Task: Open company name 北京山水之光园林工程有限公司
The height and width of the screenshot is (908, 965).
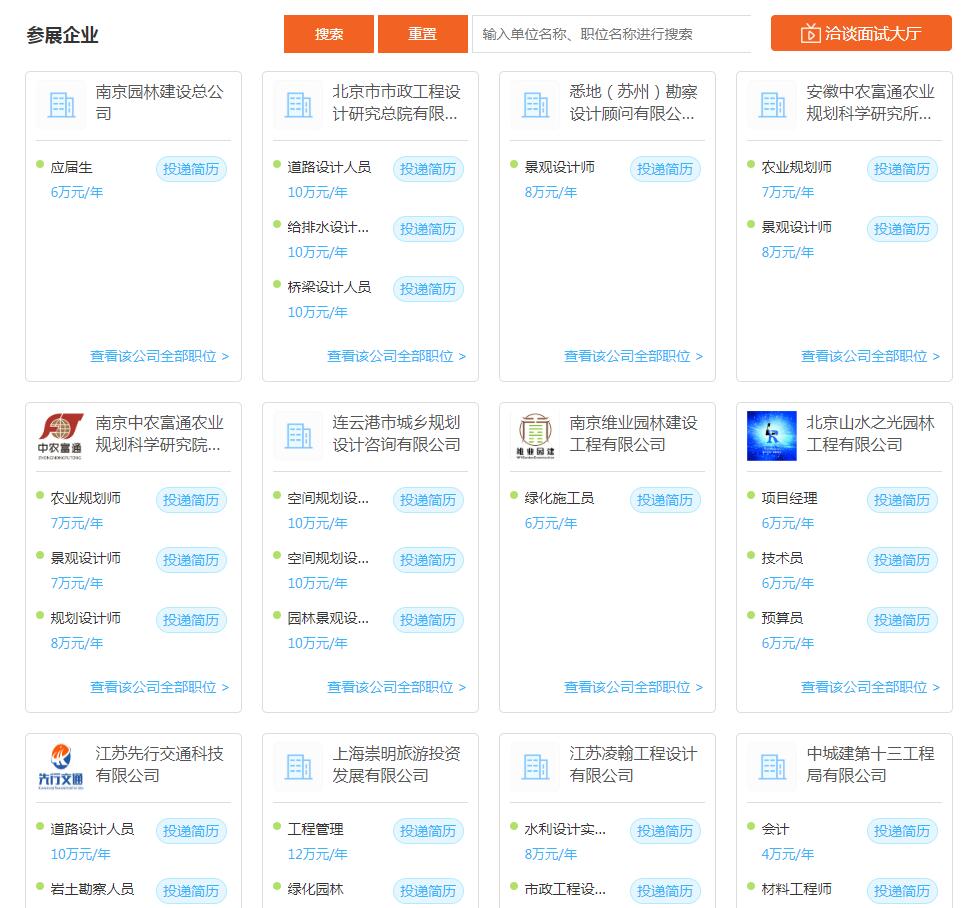Action: pyautogui.click(x=870, y=434)
